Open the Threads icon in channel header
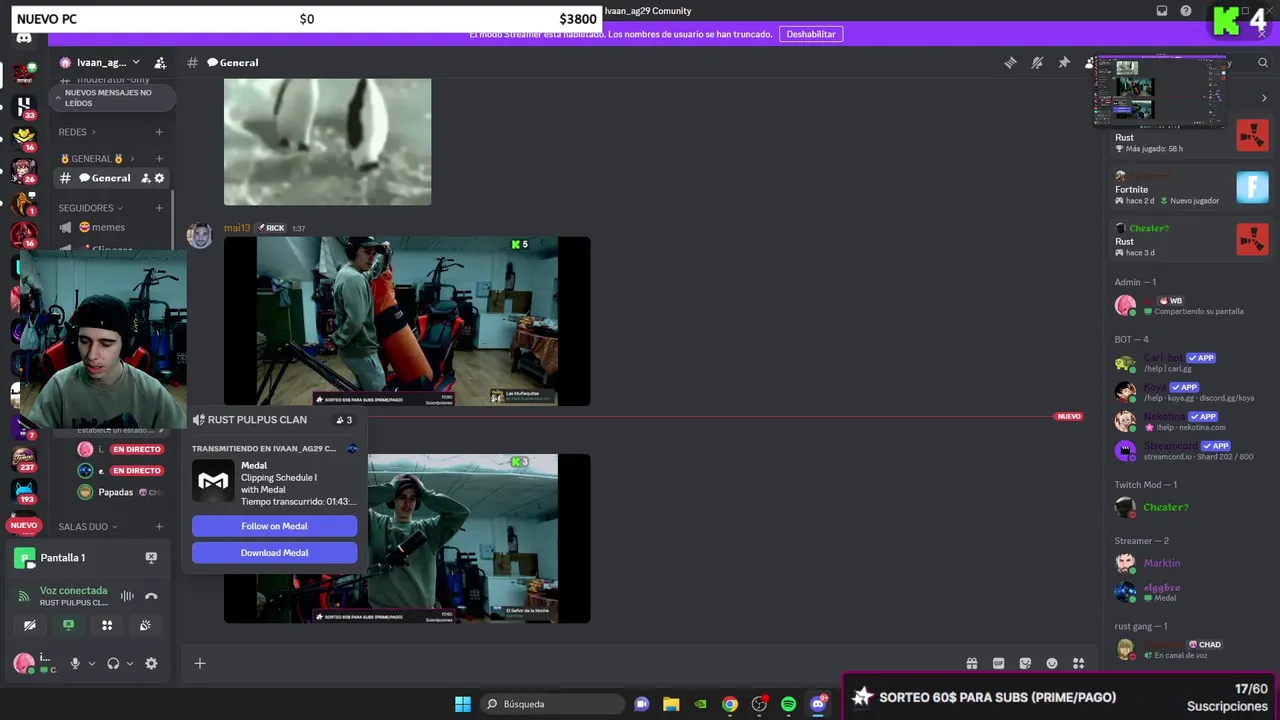Image resolution: width=1280 pixels, height=720 pixels. [x=1010, y=62]
